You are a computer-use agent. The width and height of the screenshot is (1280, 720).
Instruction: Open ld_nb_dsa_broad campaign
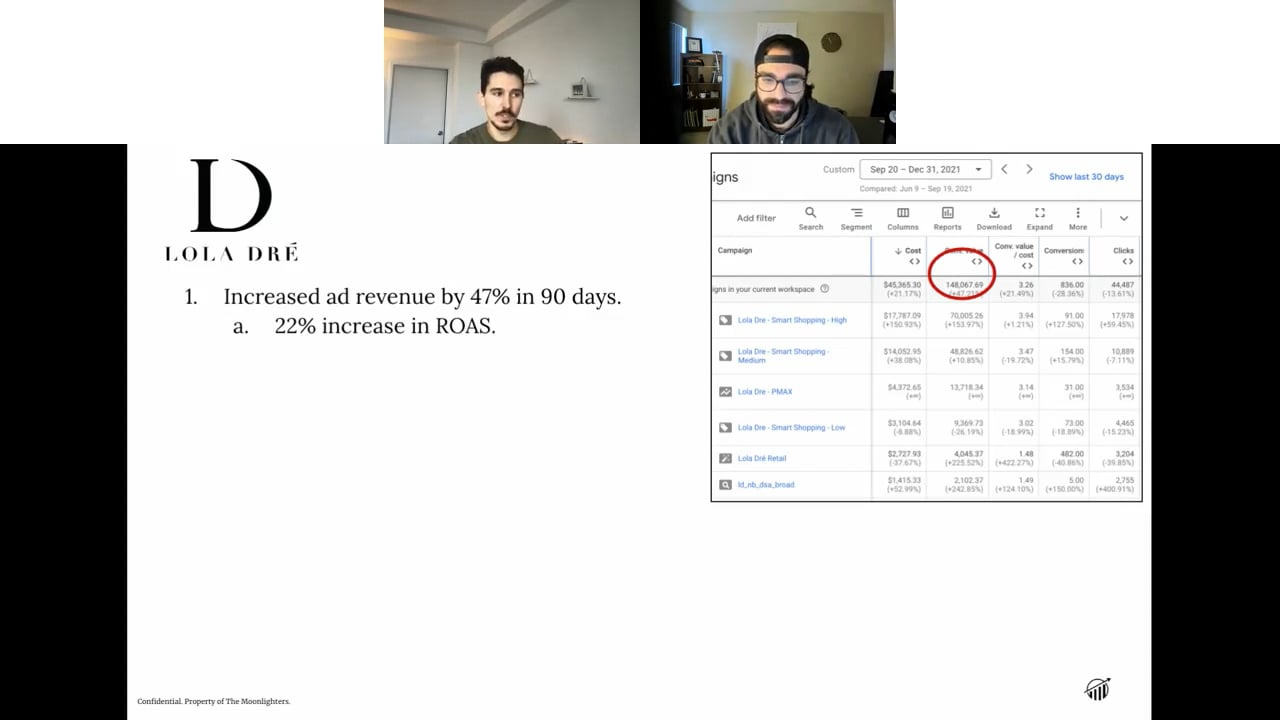click(x=766, y=485)
